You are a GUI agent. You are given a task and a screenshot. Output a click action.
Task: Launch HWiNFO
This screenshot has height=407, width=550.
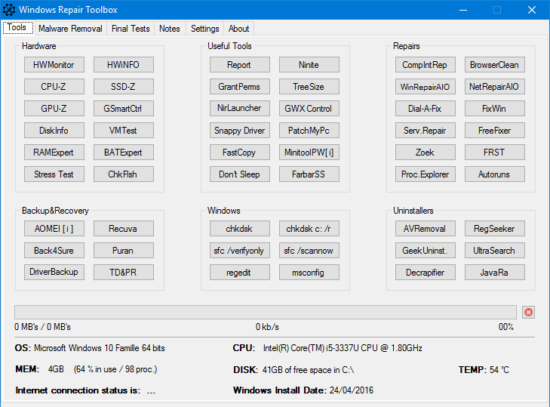(x=123, y=65)
